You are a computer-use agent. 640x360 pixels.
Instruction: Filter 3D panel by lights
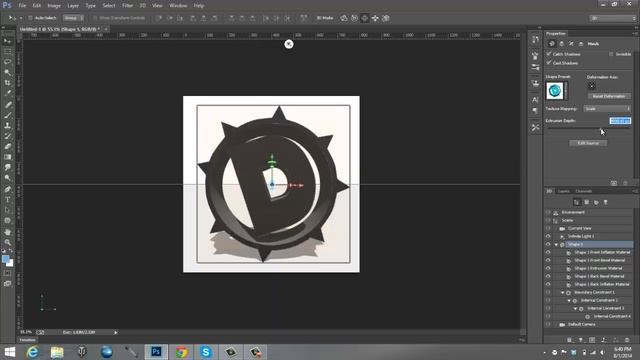tap(606, 202)
